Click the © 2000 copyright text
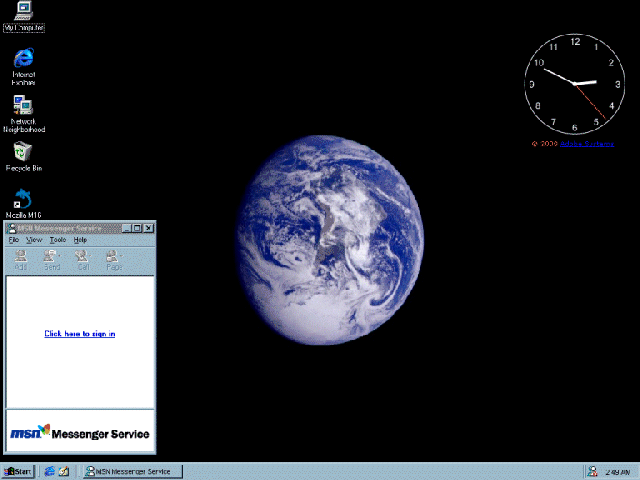 tap(544, 144)
